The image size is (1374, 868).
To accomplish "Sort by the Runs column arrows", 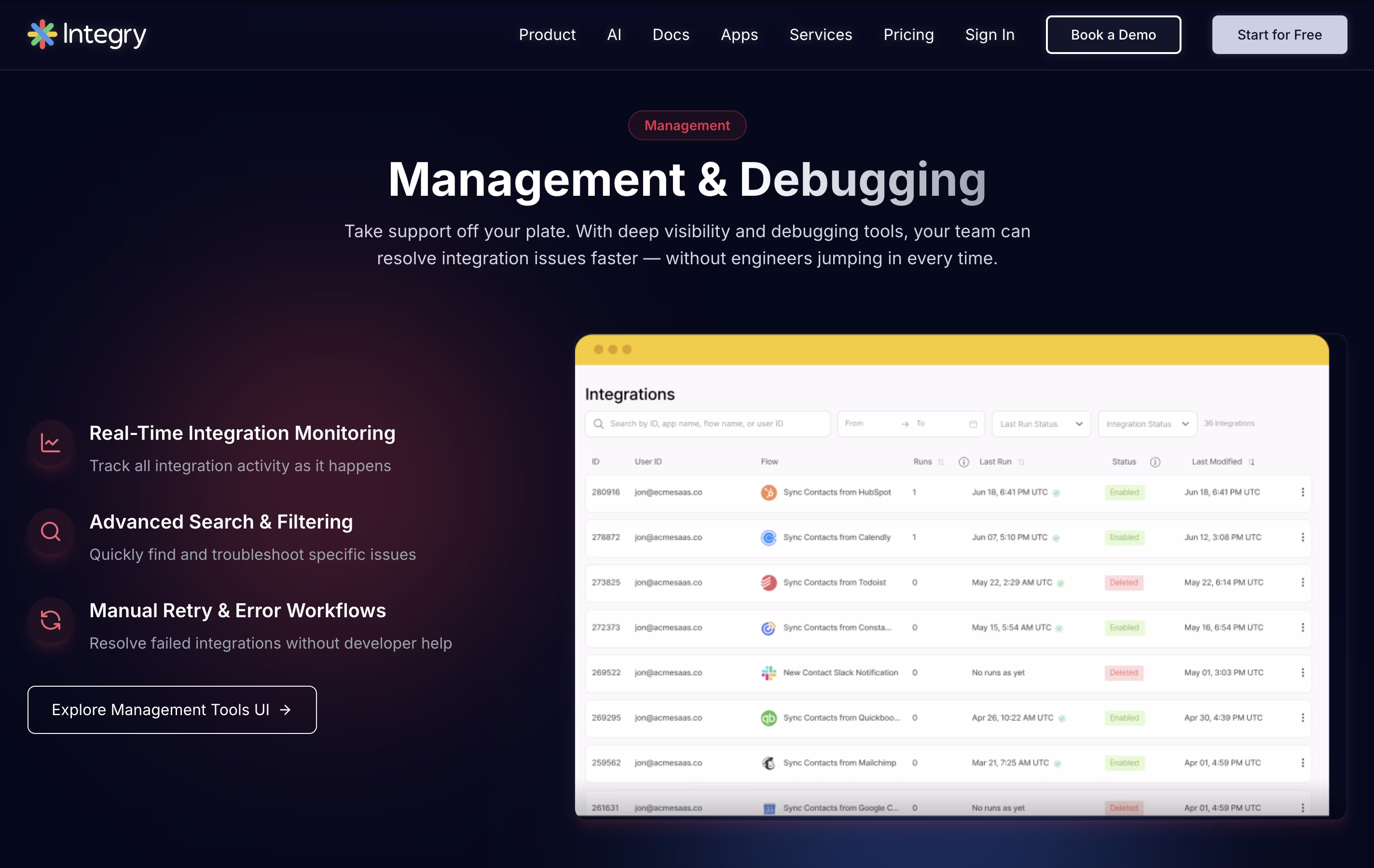I will (941, 462).
